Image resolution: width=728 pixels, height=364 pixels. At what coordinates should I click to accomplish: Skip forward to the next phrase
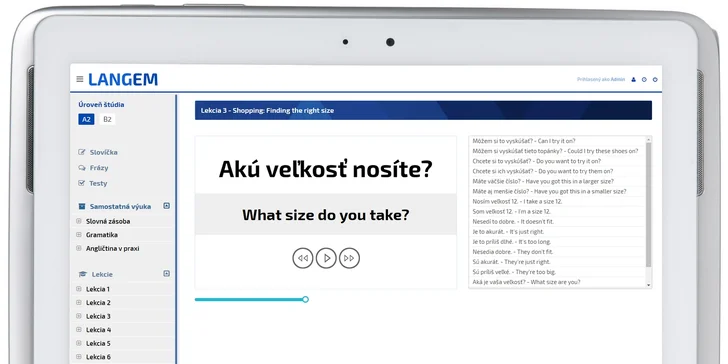pos(349,258)
